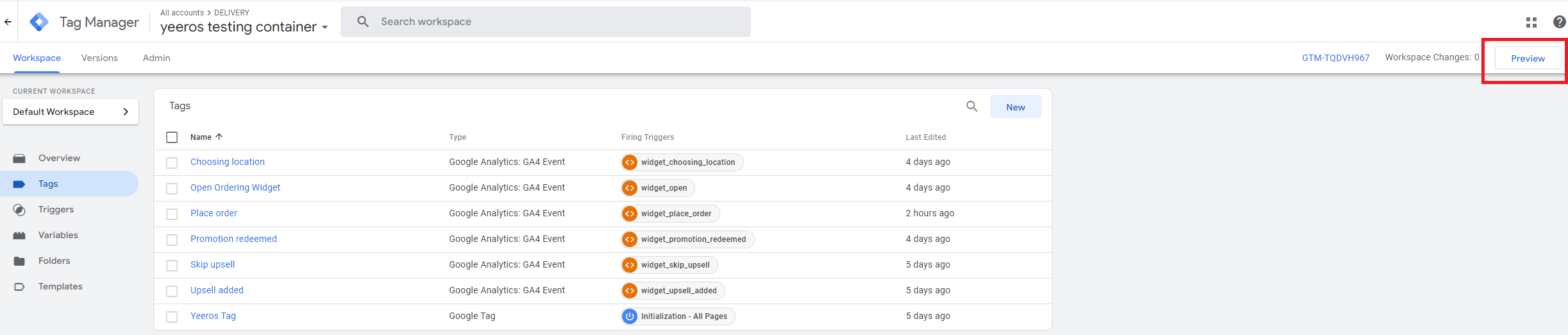Check the Place order tag checkbox
1568x335 pixels.
tap(172, 214)
